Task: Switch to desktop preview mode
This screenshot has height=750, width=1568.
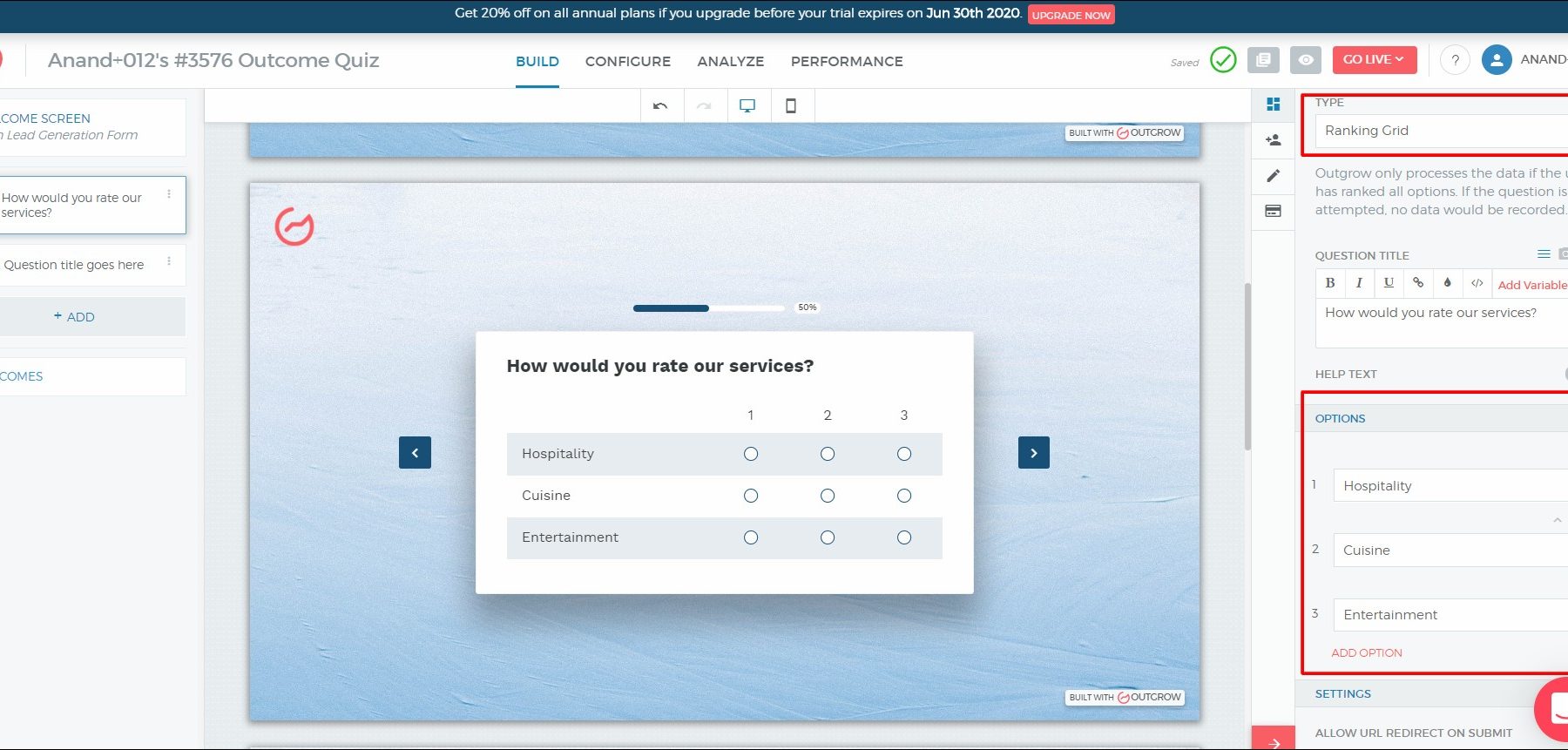Action: [x=747, y=106]
